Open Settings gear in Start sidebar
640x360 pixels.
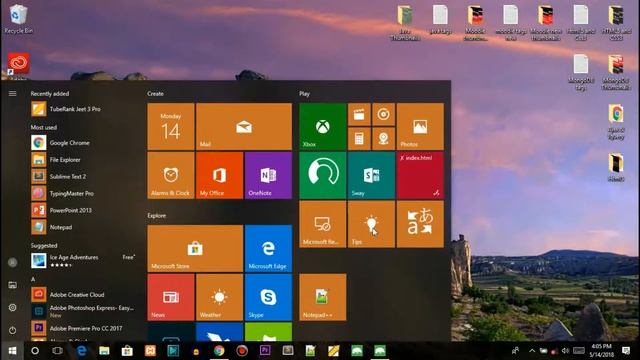[x=12, y=307]
